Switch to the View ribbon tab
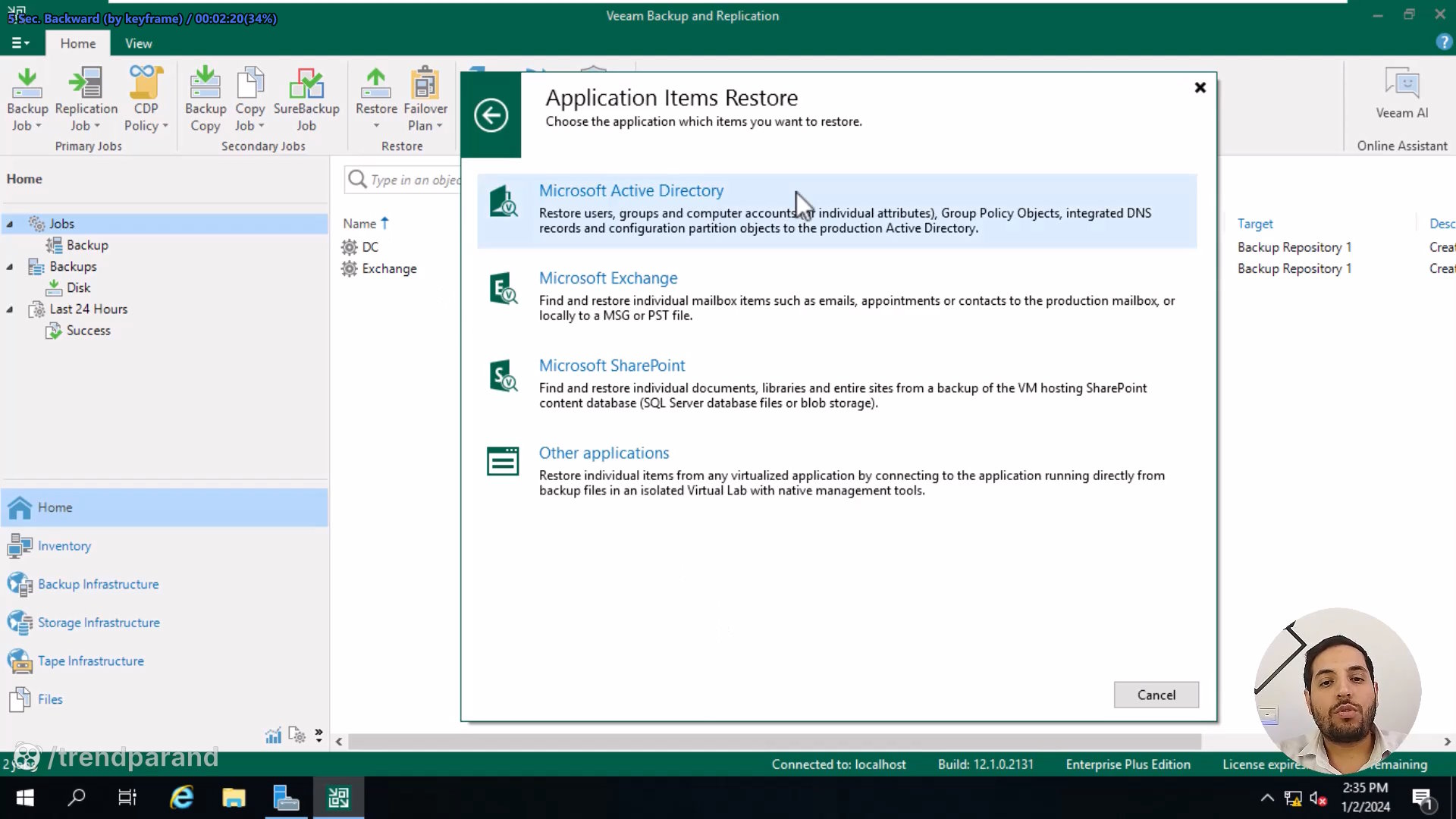The image size is (1456, 819). (x=139, y=43)
